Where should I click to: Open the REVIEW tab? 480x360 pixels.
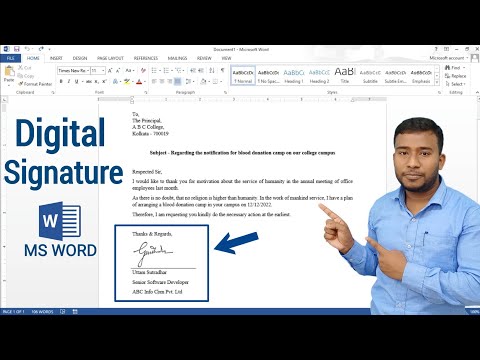pos(204,58)
